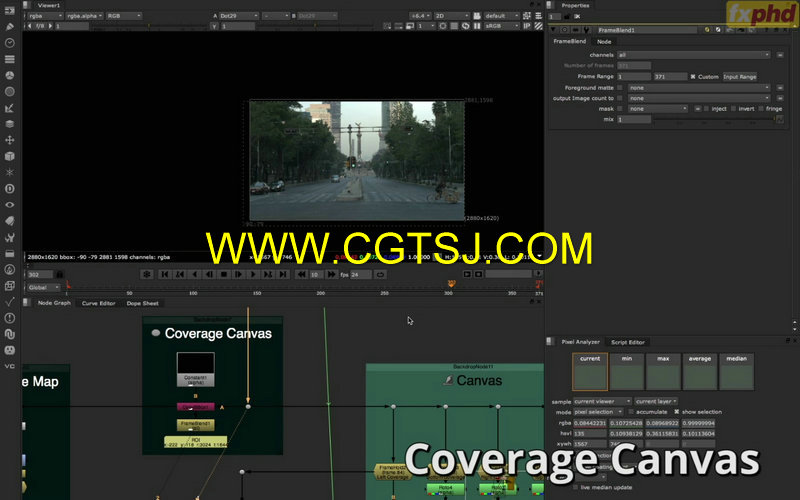Check the inject option
This screenshot has height=500, width=800.
[707, 109]
